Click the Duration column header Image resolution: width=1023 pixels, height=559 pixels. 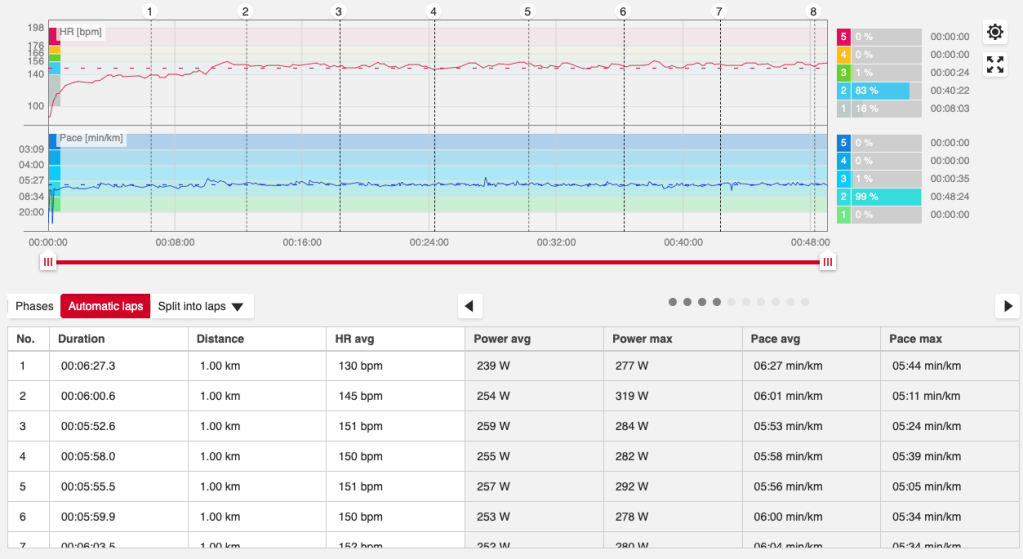82,339
